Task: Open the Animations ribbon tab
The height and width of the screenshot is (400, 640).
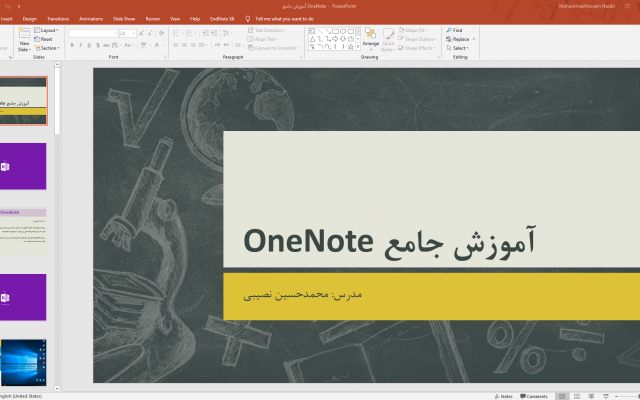Action: point(91,19)
